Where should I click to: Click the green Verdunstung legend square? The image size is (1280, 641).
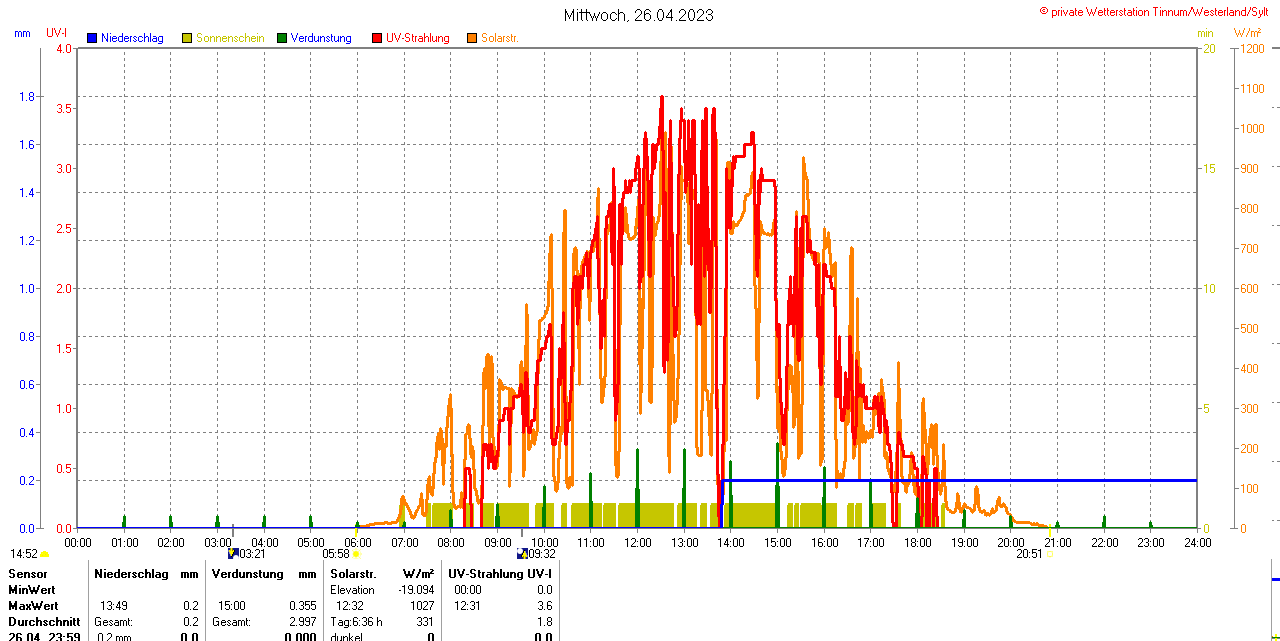click(x=282, y=38)
